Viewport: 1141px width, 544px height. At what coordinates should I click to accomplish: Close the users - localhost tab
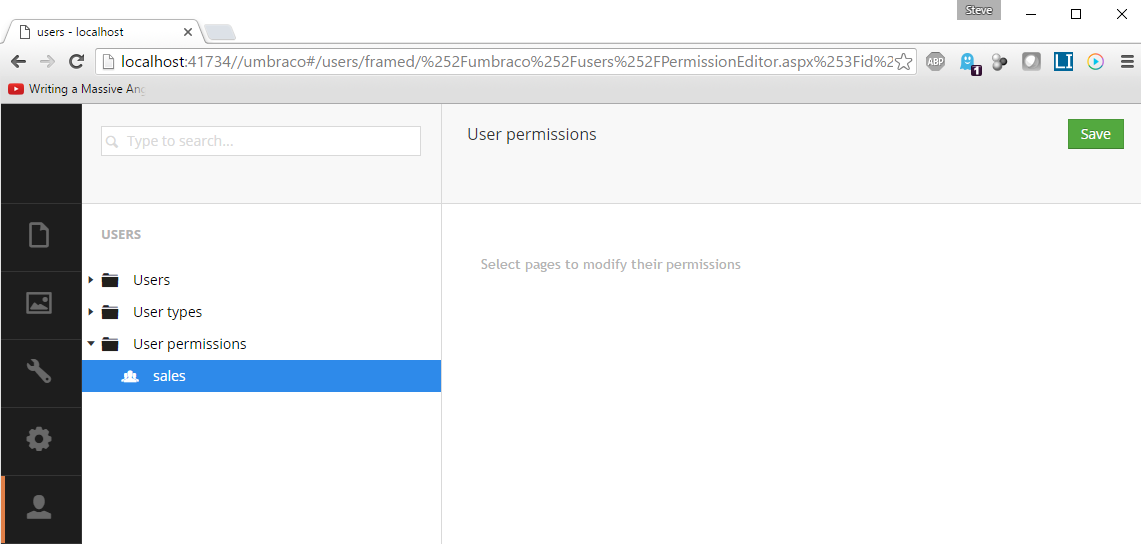pos(188,32)
